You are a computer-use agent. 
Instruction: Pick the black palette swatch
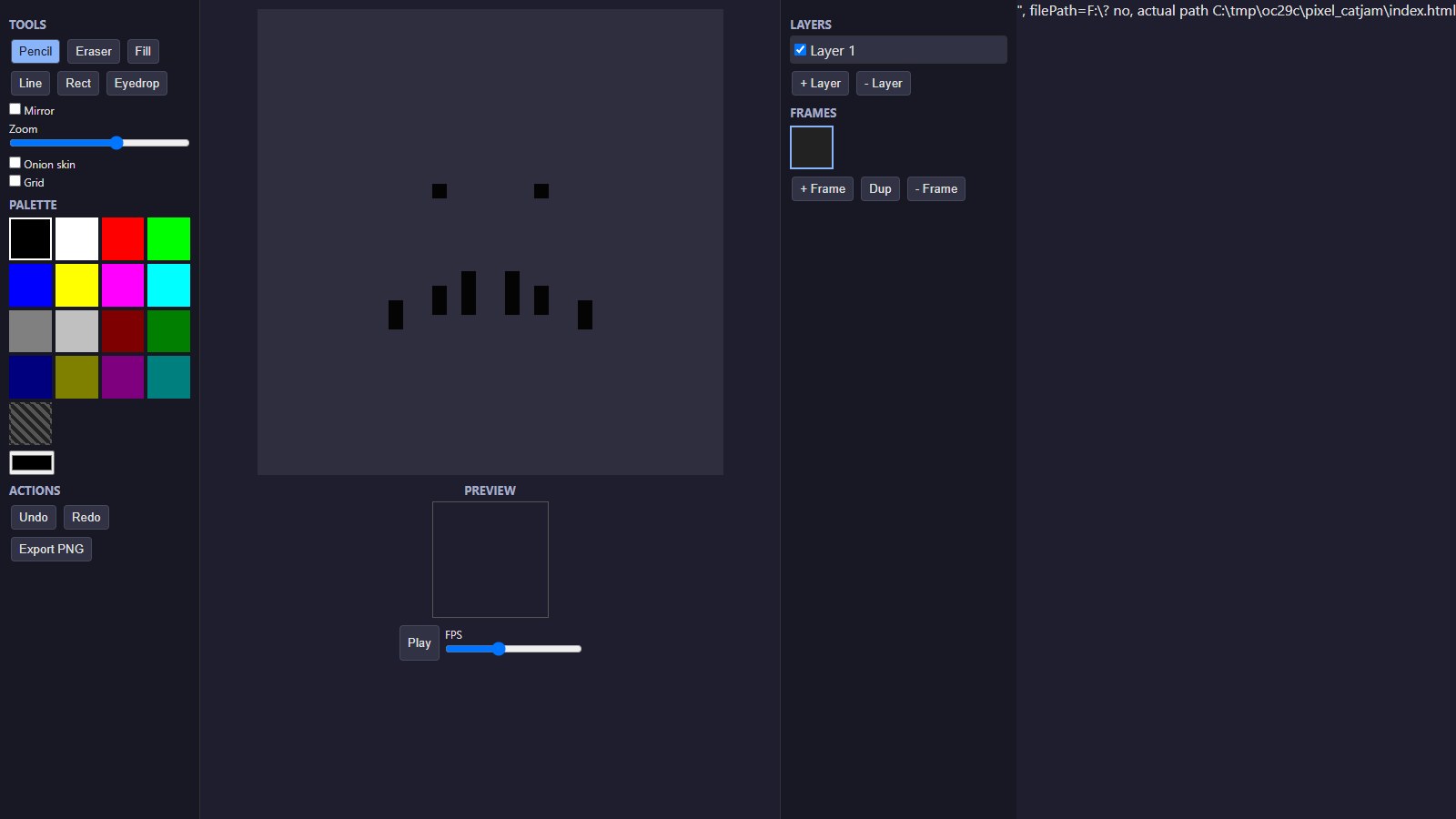[x=31, y=238]
